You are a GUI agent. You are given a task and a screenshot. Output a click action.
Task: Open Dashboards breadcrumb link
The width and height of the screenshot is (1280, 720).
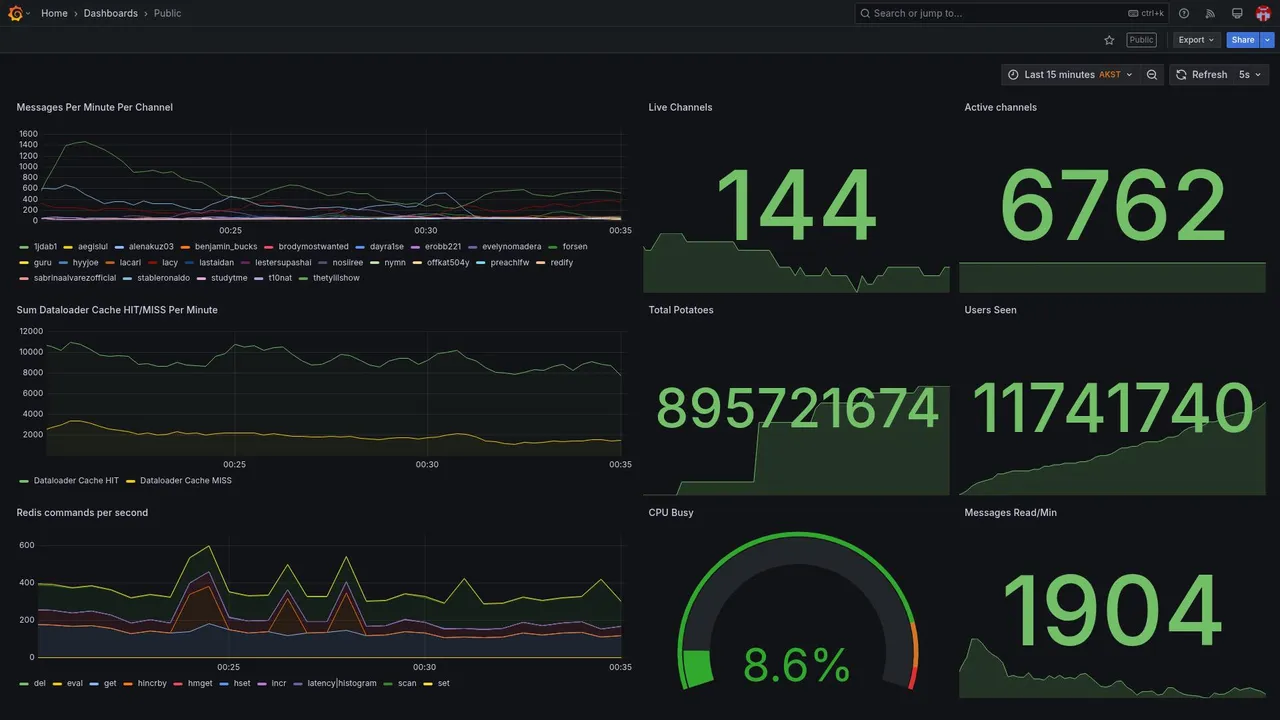tap(111, 13)
